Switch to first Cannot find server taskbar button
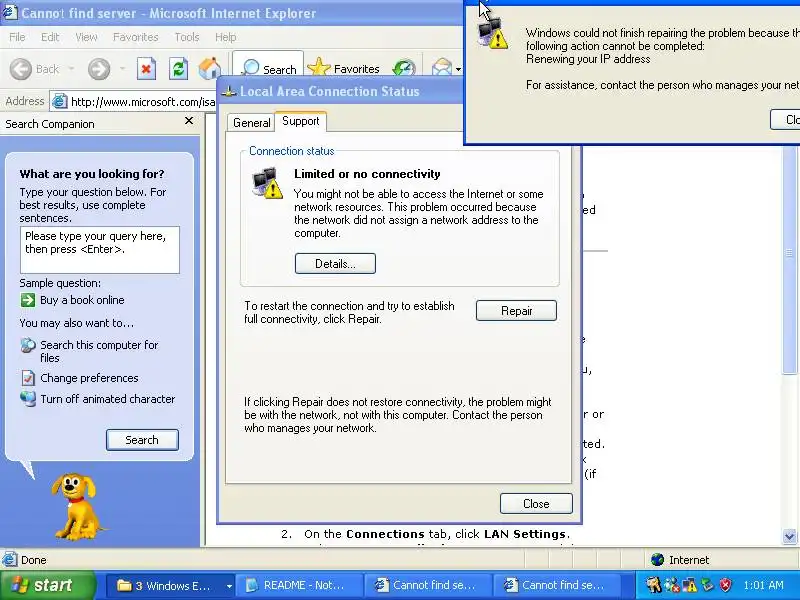Screen dimensions: 800x600 [x=429, y=585]
